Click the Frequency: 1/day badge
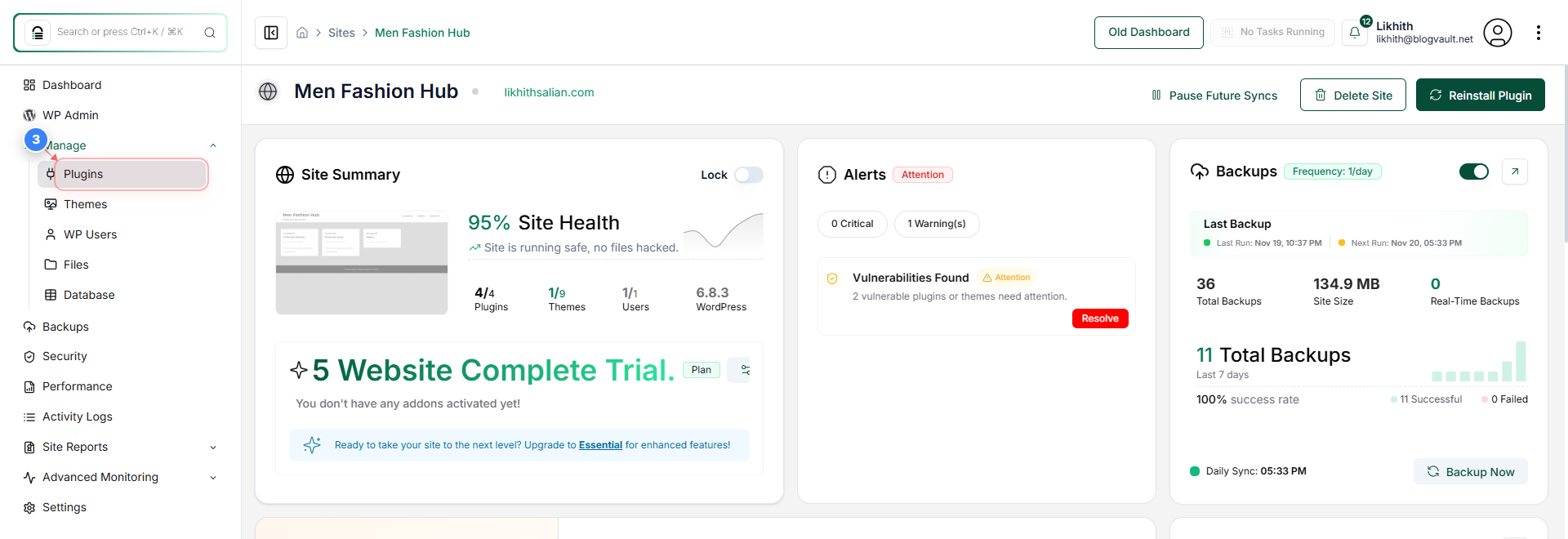This screenshot has width=1568, height=539. pyautogui.click(x=1333, y=171)
